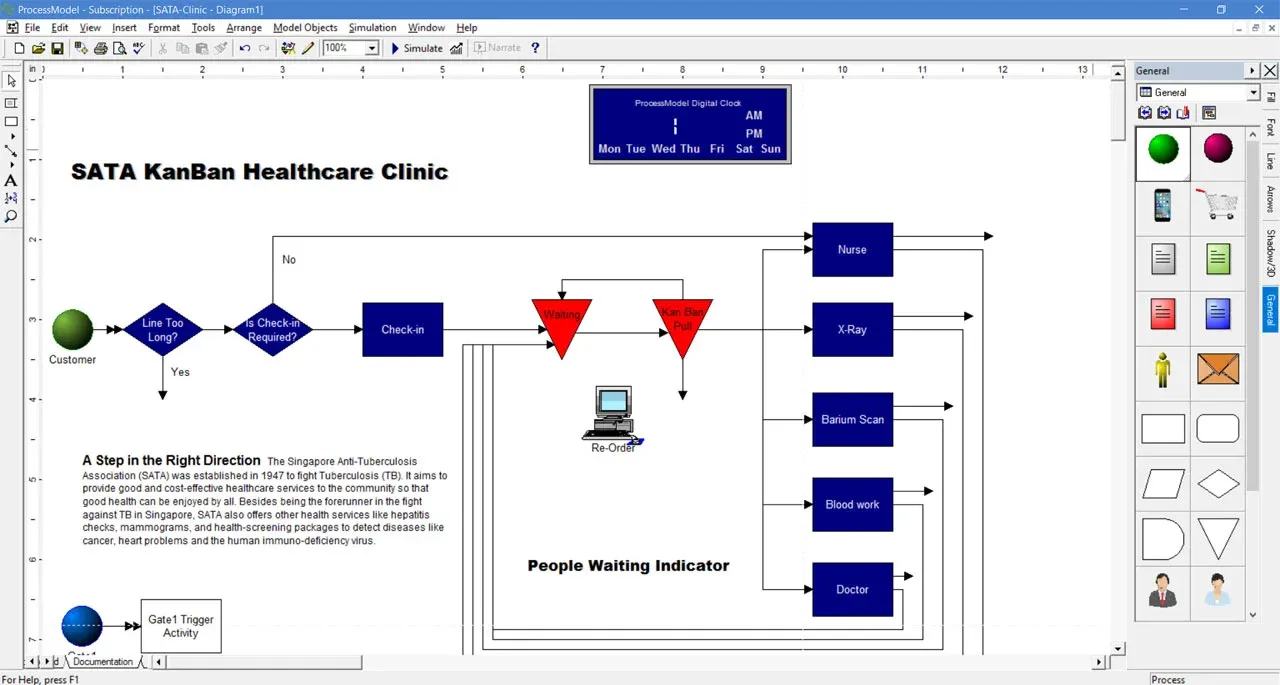Pick the inverted triangle shape in gallery
Image resolution: width=1280 pixels, height=685 pixels.
point(1218,539)
